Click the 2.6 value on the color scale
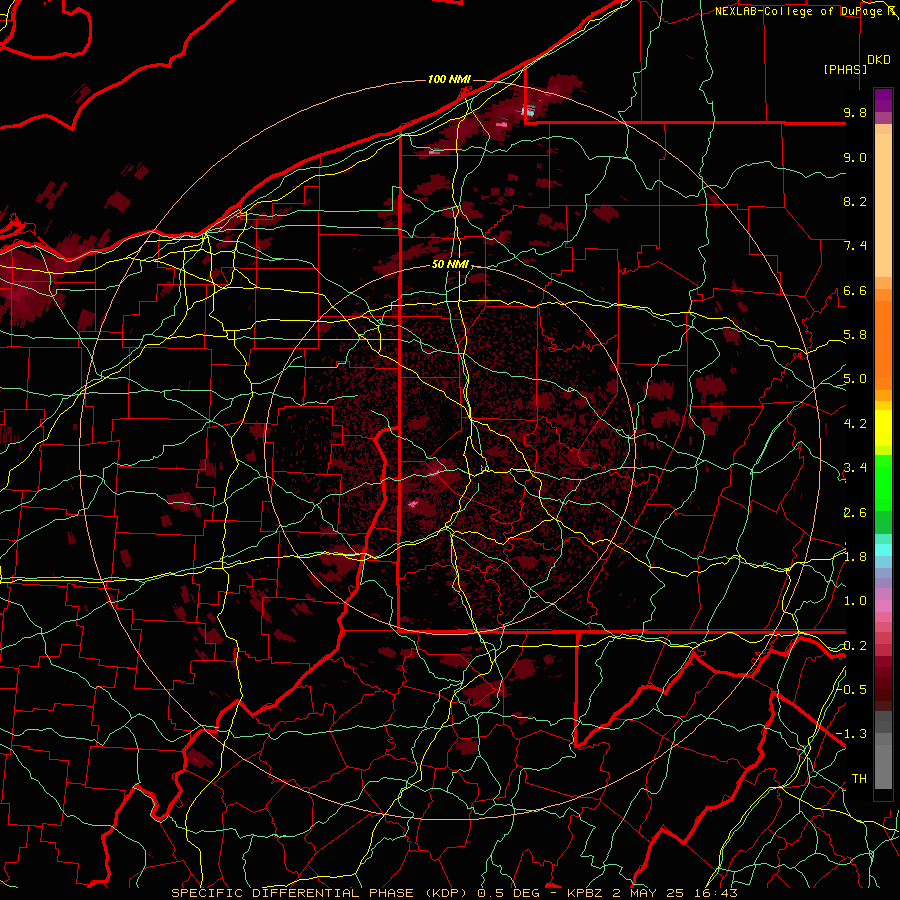 (855, 513)
